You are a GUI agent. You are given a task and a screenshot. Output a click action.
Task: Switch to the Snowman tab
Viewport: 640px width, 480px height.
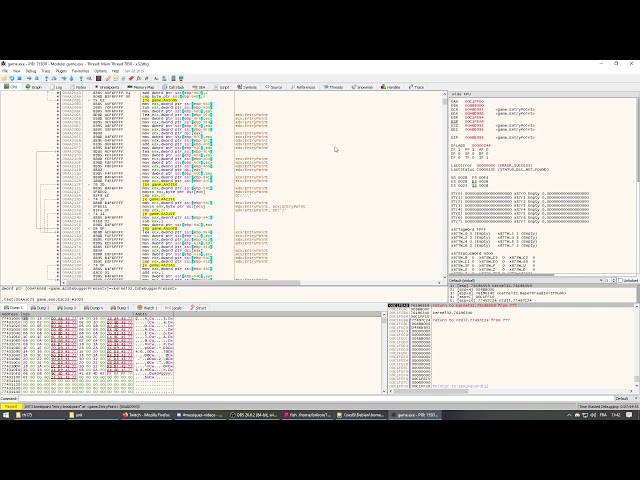coord(362,87)
